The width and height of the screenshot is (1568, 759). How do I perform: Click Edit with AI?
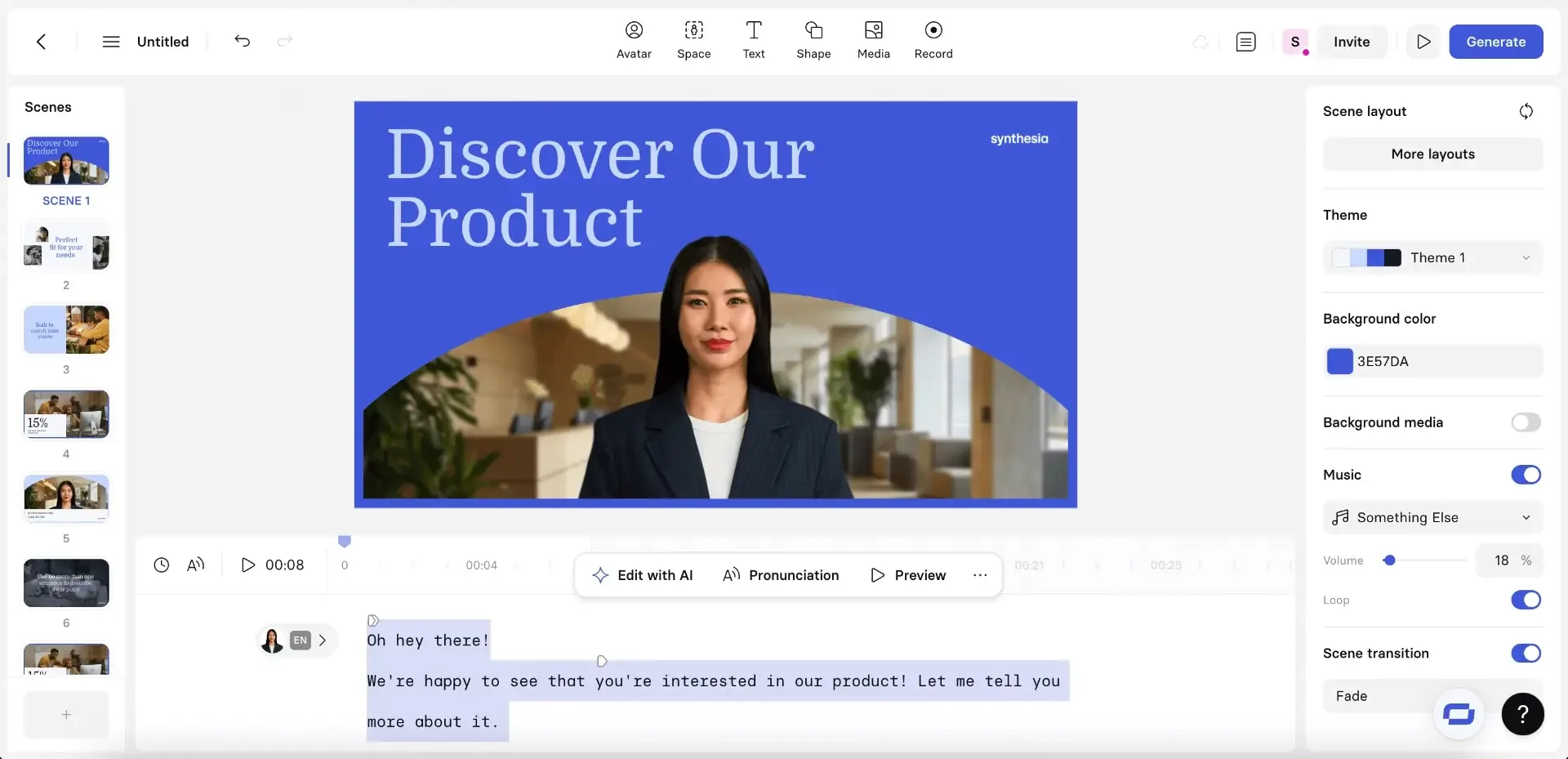(x=643, y=575)
